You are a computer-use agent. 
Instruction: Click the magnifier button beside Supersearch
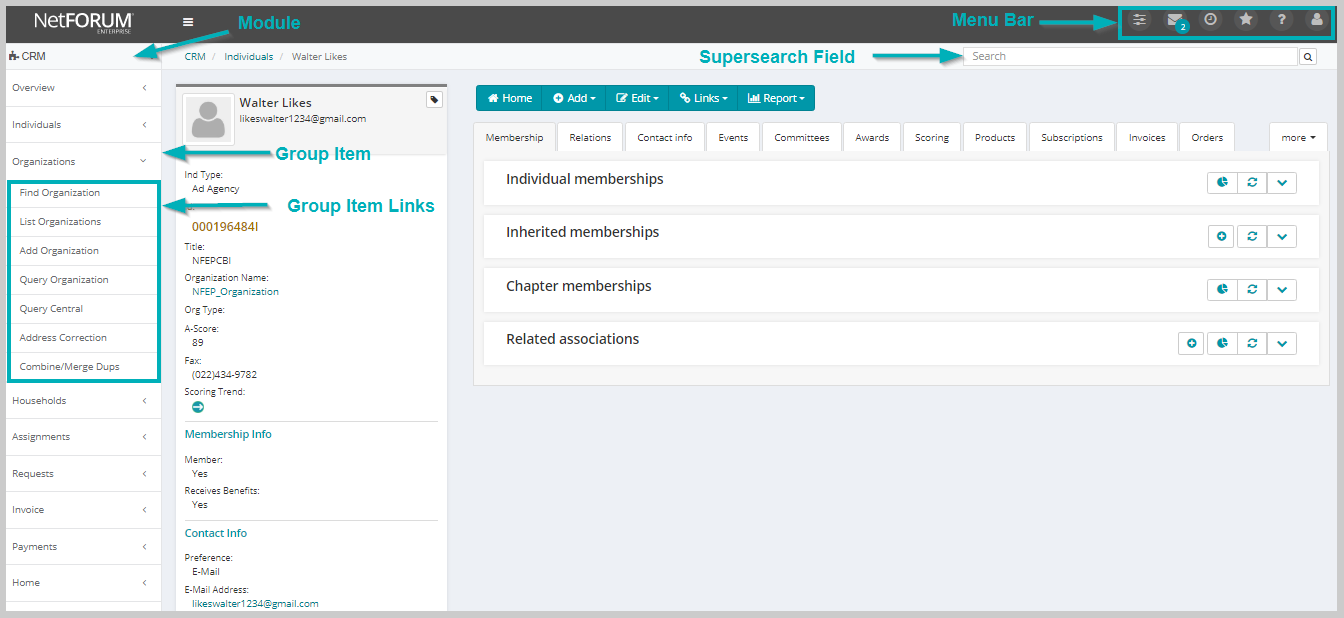pos(1308,56)
